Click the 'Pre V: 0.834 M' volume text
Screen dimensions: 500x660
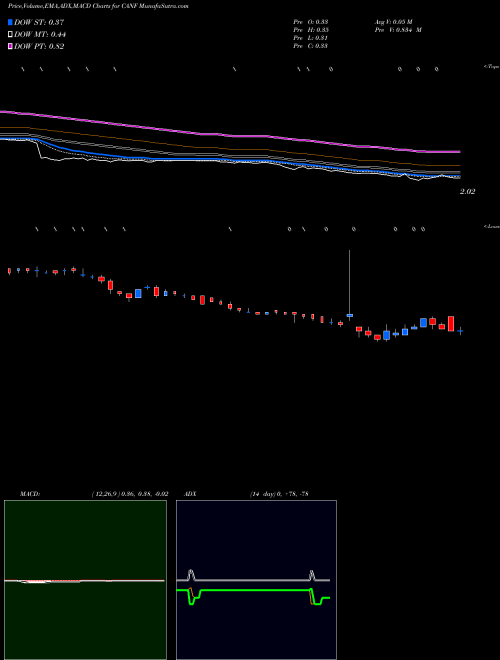tap(399, 30)
